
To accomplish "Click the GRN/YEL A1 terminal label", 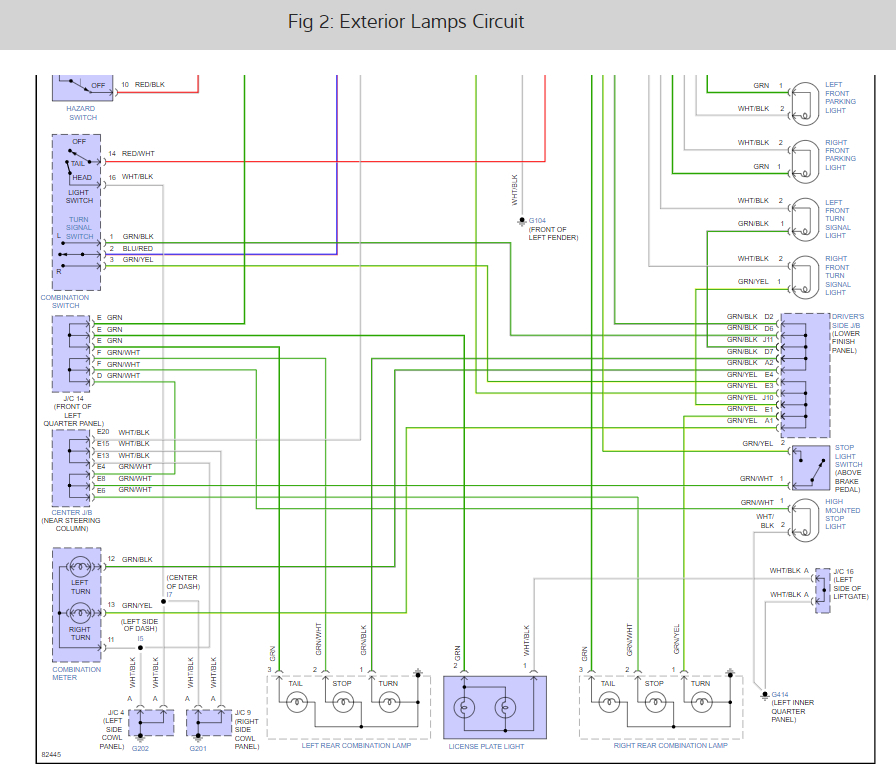I will pos(750,421).
